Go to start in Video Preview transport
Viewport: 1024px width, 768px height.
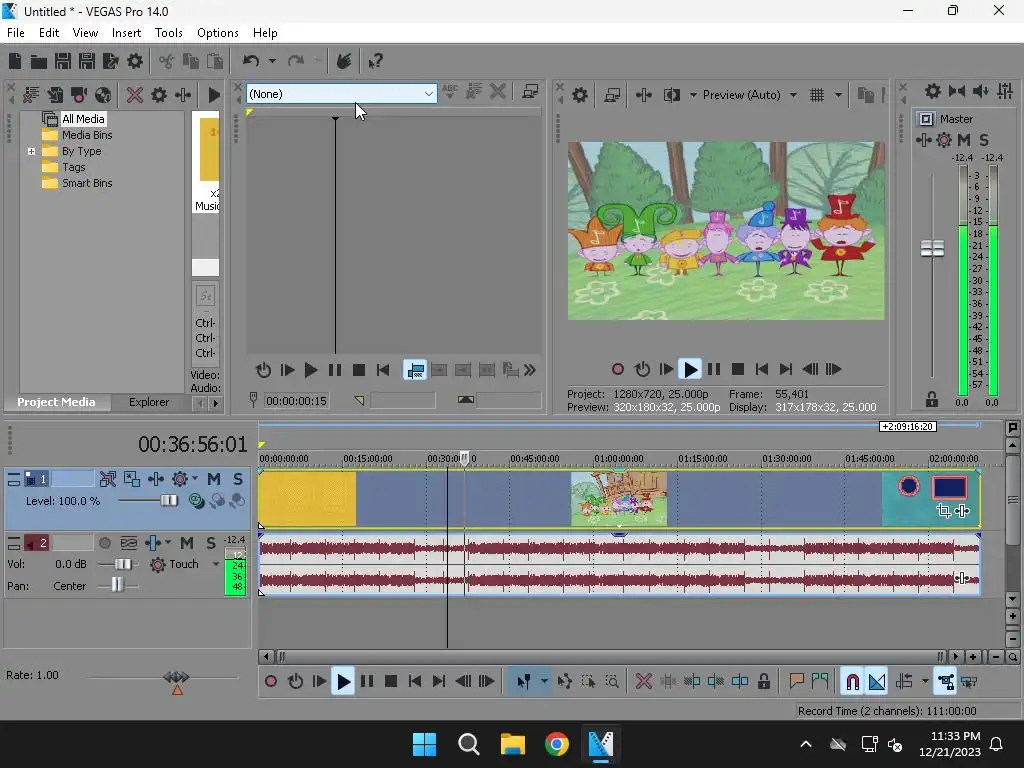click(761, 370)
